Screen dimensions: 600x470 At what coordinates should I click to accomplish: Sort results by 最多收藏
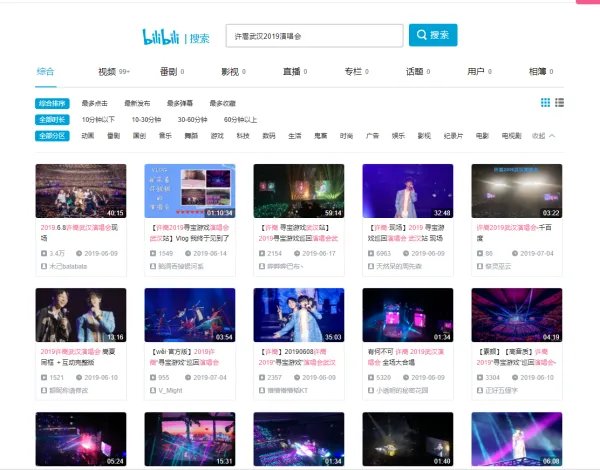pos(223,103)
